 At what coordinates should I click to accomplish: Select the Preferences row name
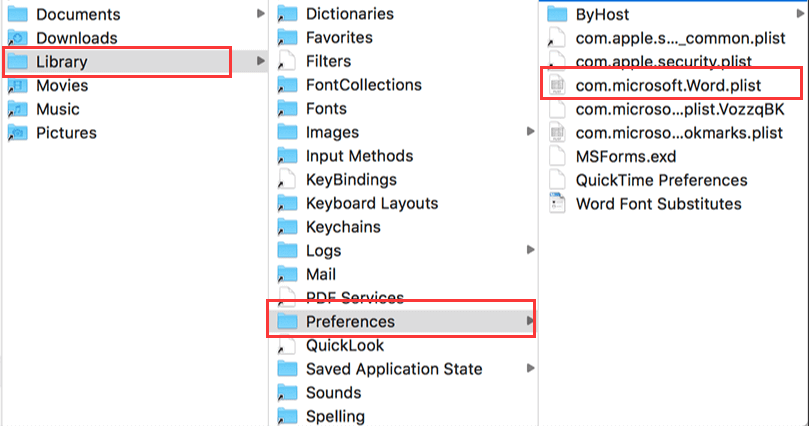(x=350, y=322)
